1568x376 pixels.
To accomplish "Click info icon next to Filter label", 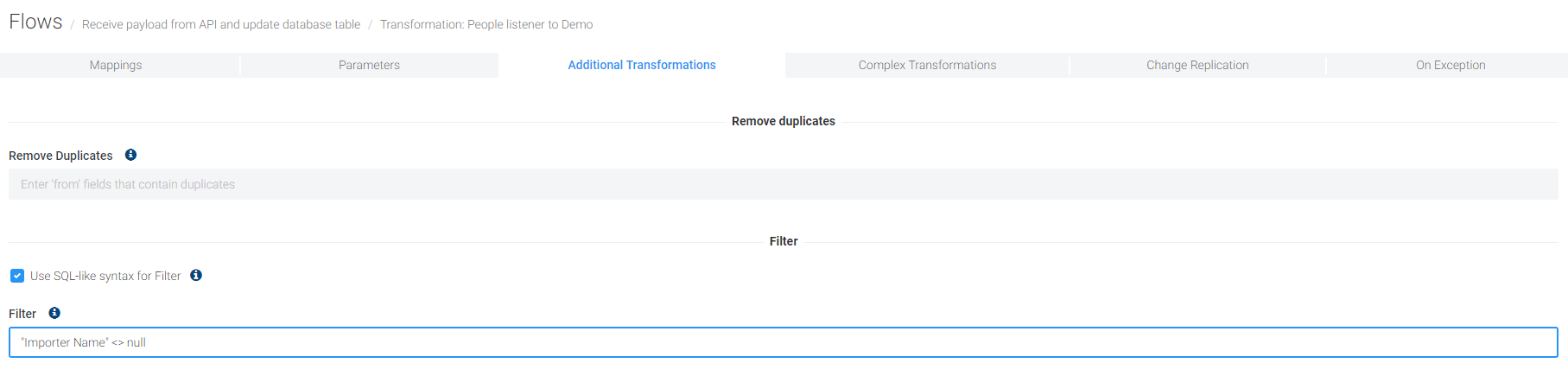I will [x=54, y=313].
